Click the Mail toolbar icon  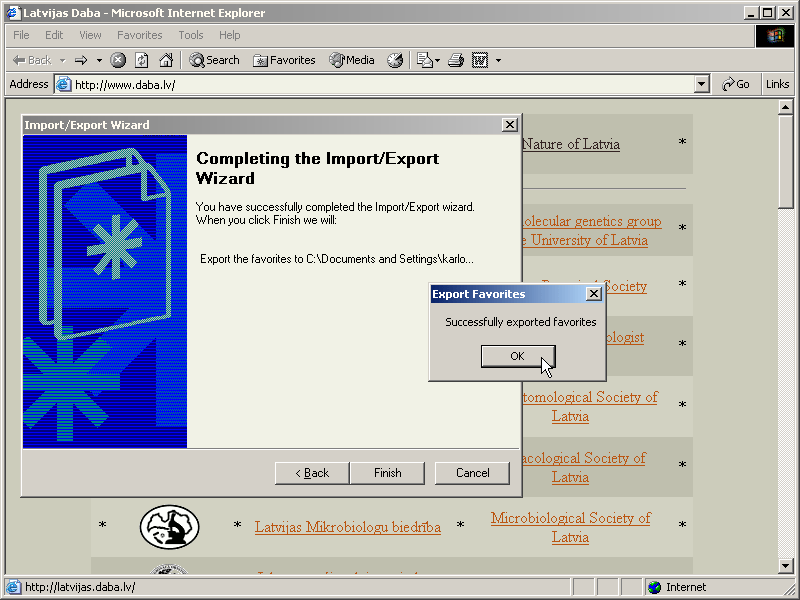[424, 60]
